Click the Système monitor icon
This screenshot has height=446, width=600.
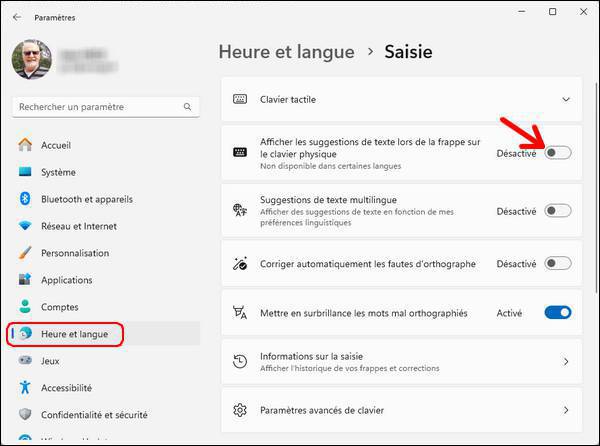point(25,171)
